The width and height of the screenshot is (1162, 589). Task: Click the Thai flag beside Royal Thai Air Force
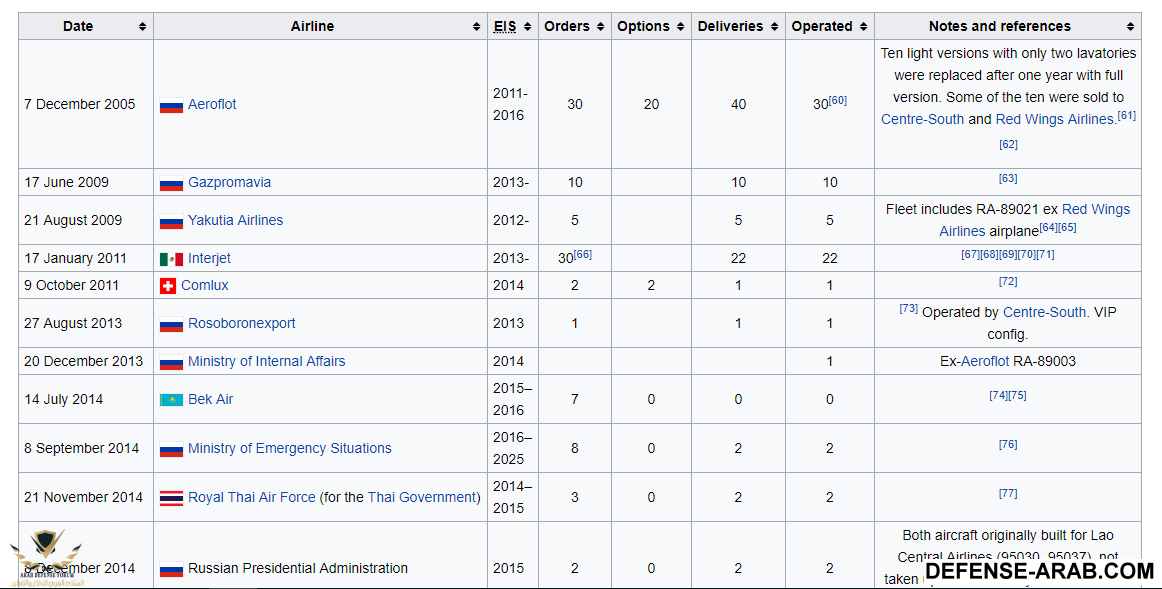click(171, 498)
